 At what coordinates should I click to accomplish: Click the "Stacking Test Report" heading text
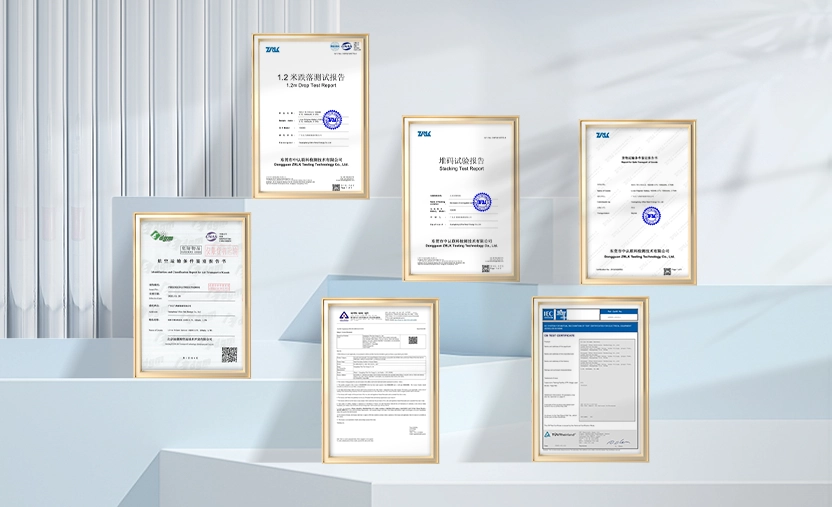click(x=461, y=166)
